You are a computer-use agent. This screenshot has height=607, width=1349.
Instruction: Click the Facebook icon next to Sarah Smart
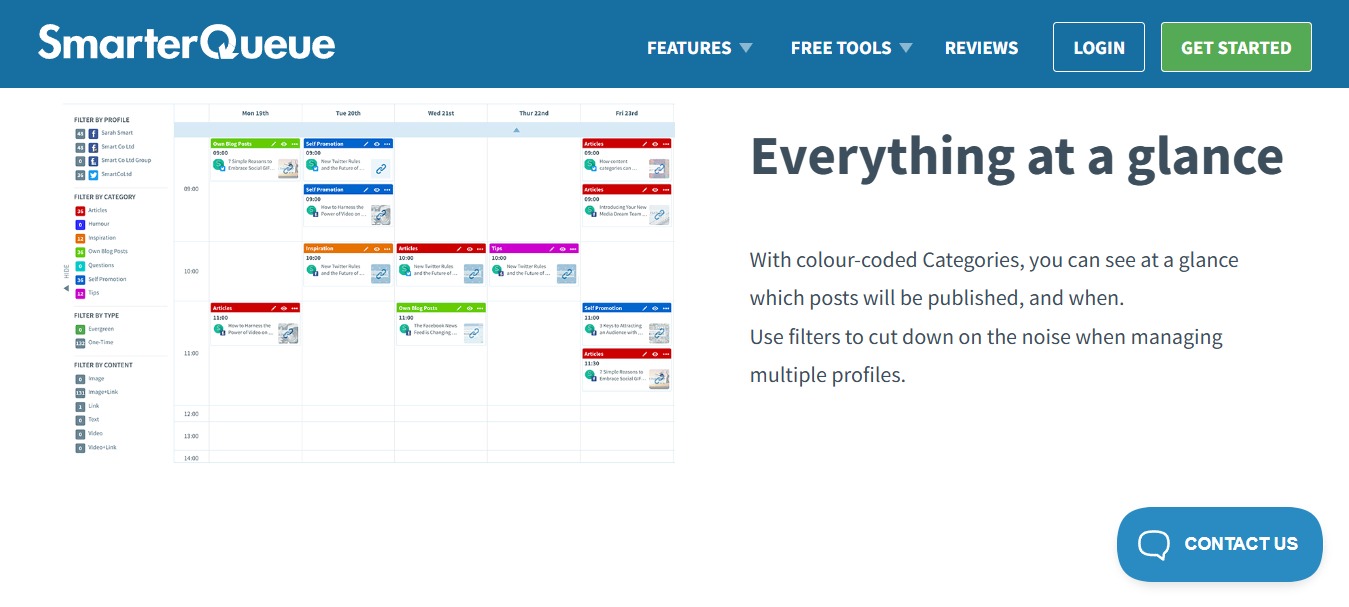coord(93,133)
